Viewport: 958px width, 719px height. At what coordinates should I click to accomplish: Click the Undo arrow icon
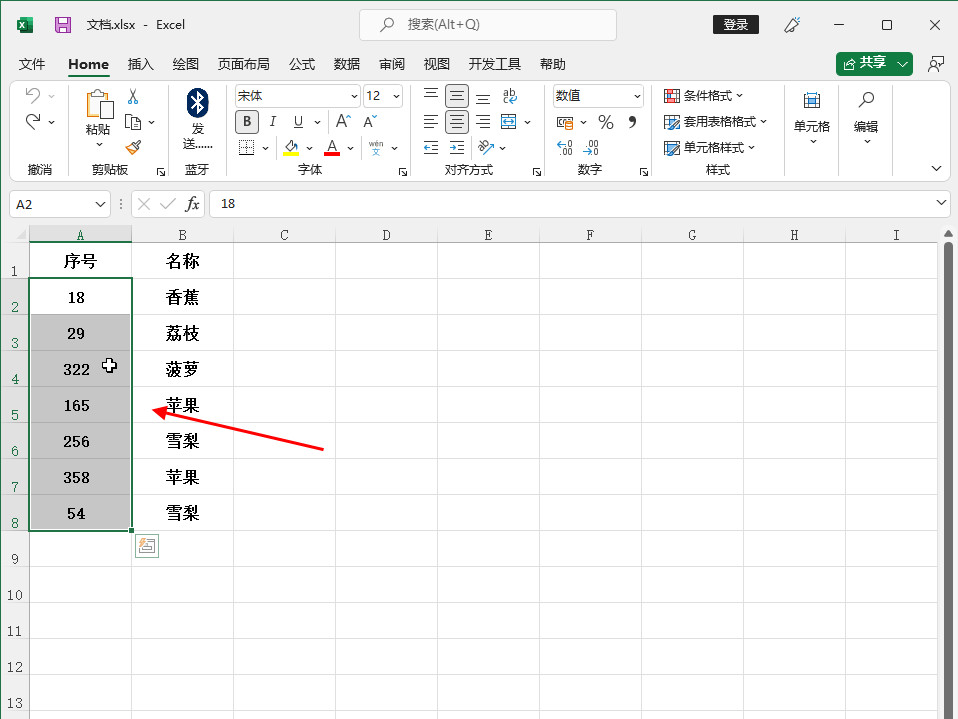pos(33,95)
